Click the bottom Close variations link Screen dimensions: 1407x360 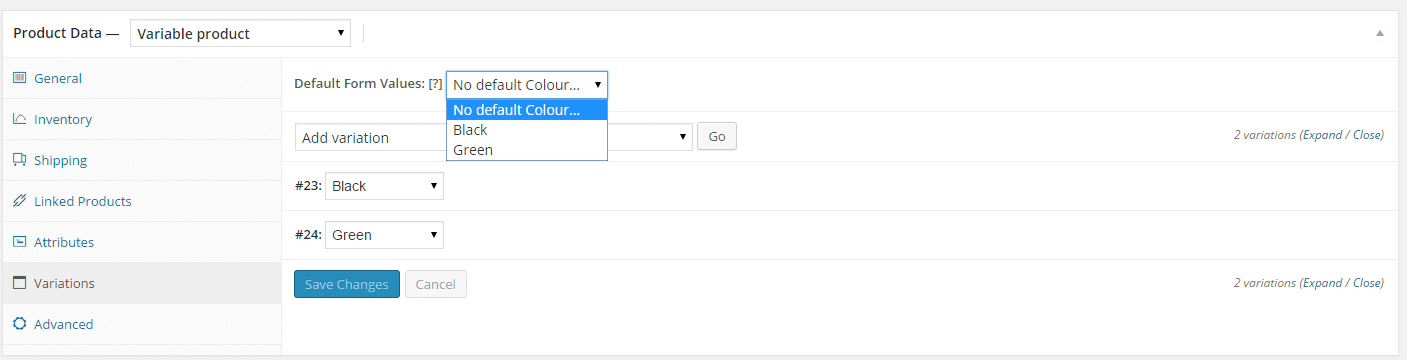click(x=1367, y=283)
